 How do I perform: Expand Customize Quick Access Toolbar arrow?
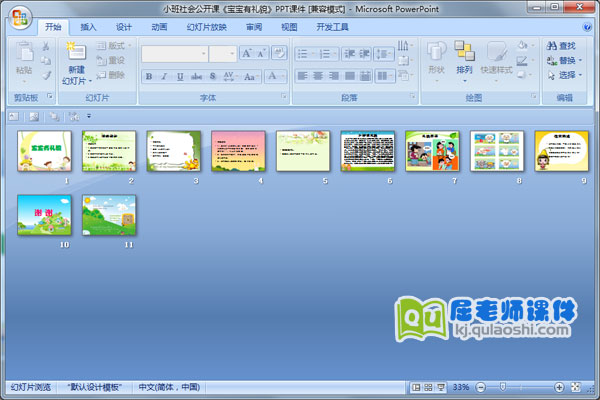click(x=89, y=116)
